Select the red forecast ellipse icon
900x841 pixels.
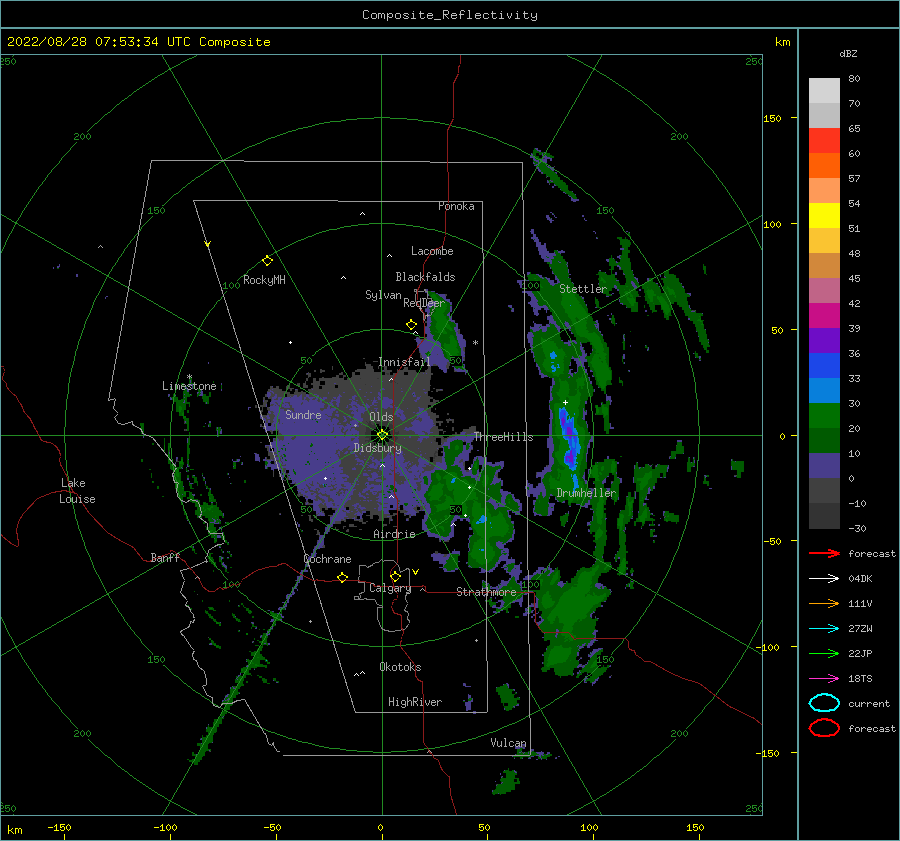point(824,728)
